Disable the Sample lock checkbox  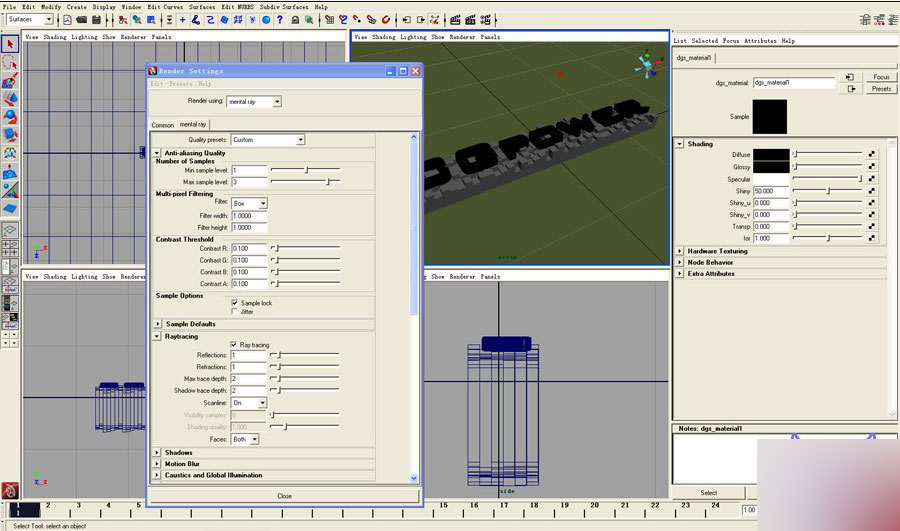(234, 303)
